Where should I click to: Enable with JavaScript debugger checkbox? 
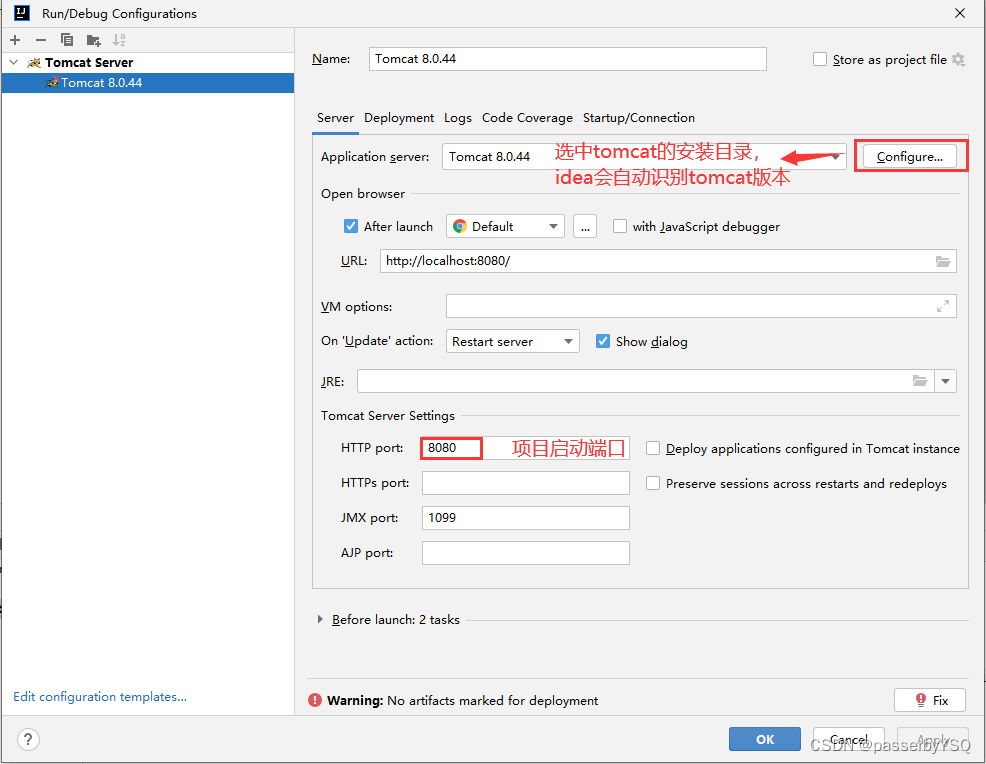(620, 226)
